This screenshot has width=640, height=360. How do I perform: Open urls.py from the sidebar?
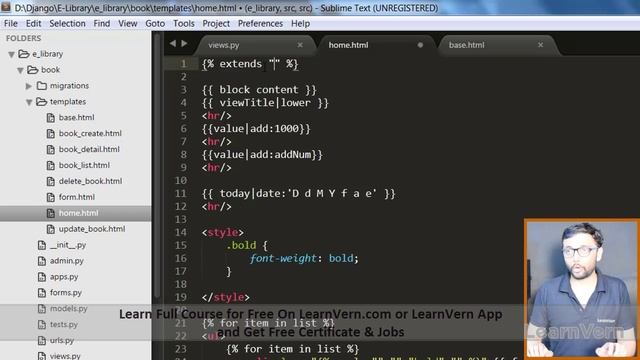(62, 340)
